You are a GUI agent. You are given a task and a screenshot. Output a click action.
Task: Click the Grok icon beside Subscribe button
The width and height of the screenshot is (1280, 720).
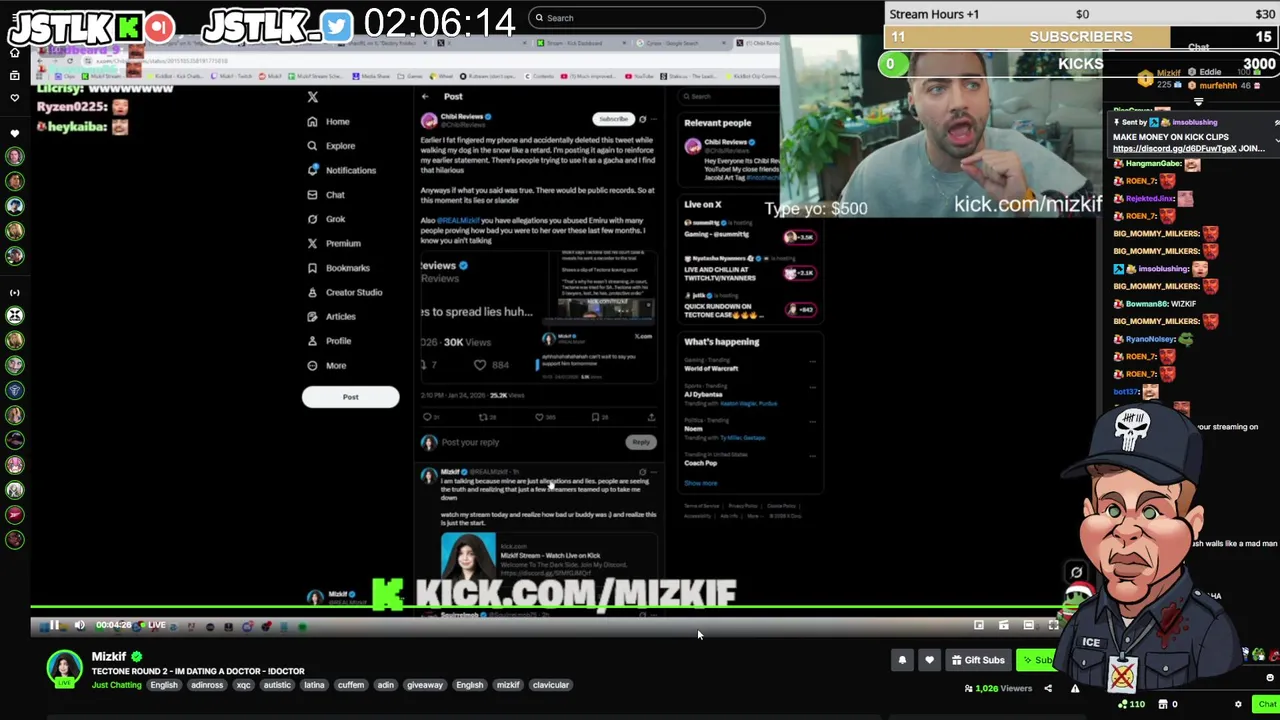coord(642,119)
